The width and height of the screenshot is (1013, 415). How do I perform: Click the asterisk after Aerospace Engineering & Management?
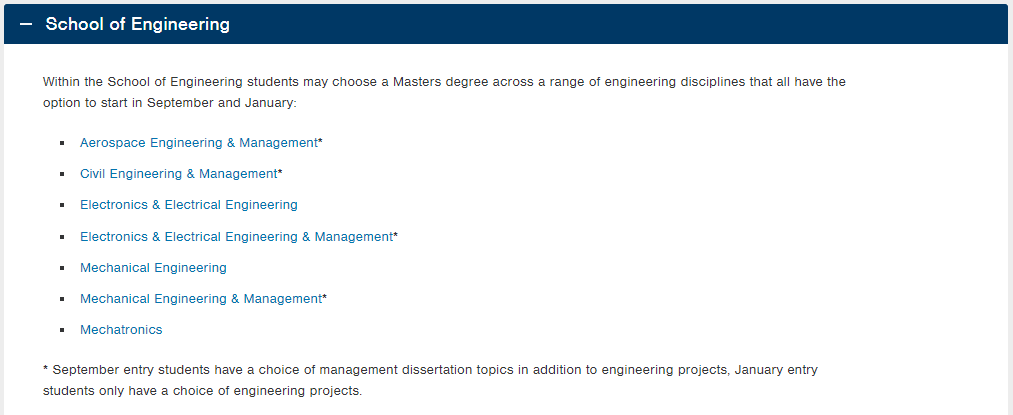[320, 141]
